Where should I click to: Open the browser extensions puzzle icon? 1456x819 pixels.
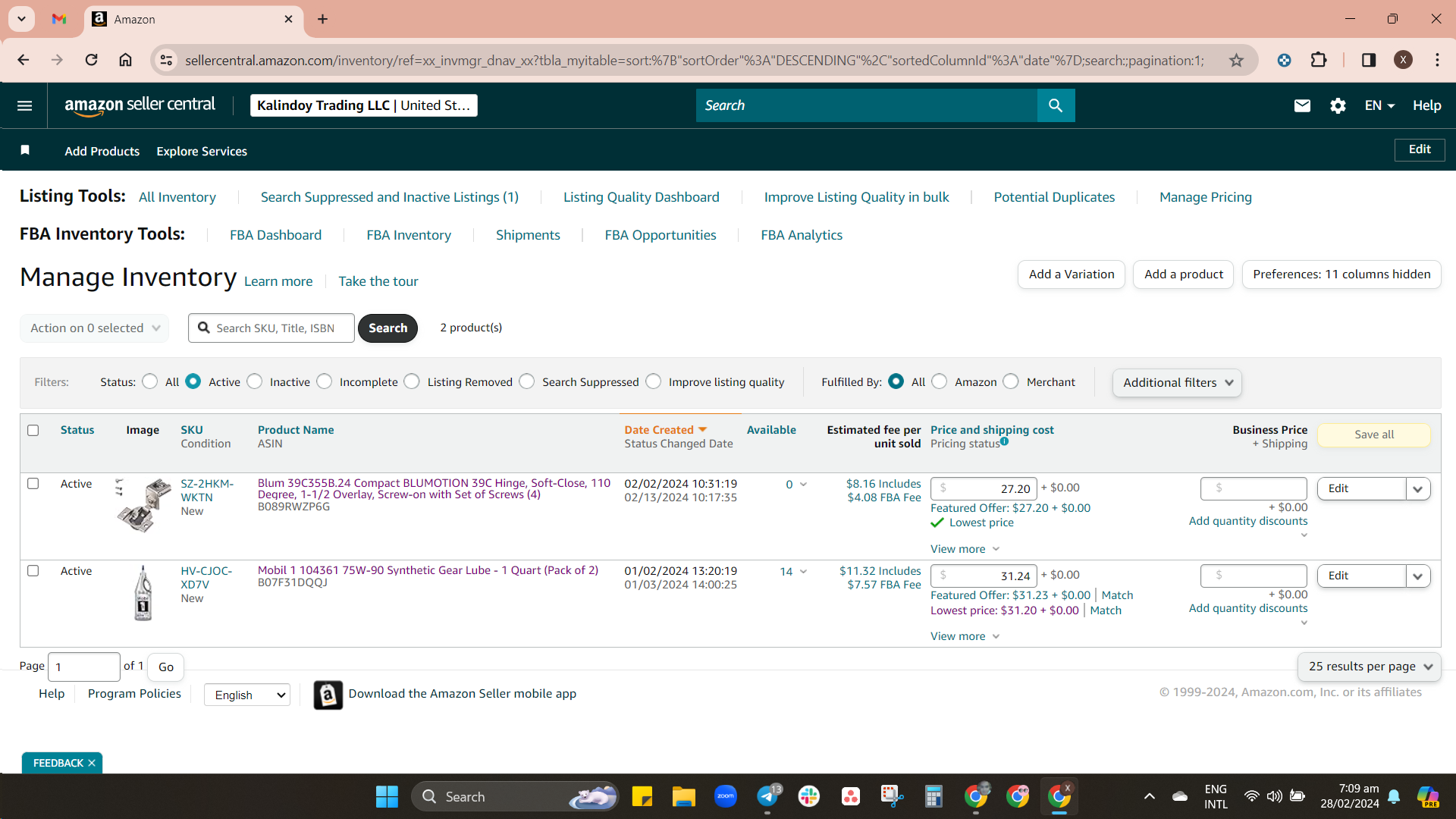1319,60
